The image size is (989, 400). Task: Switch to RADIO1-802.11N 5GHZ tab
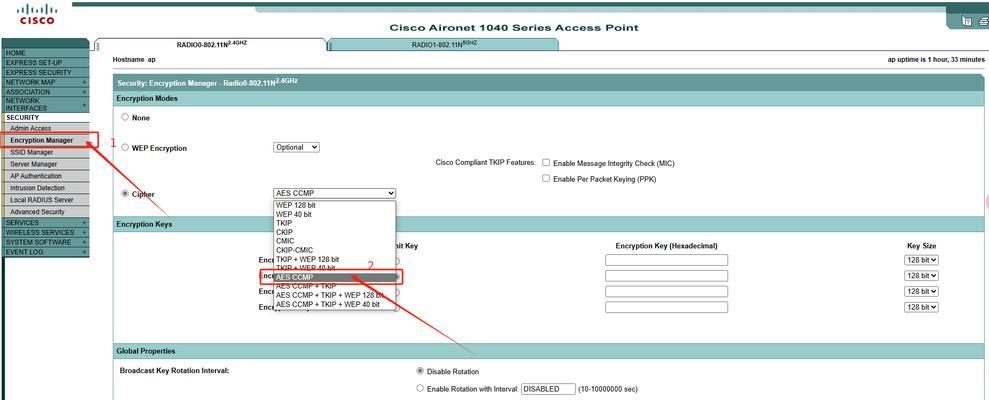tap(443, 45)
